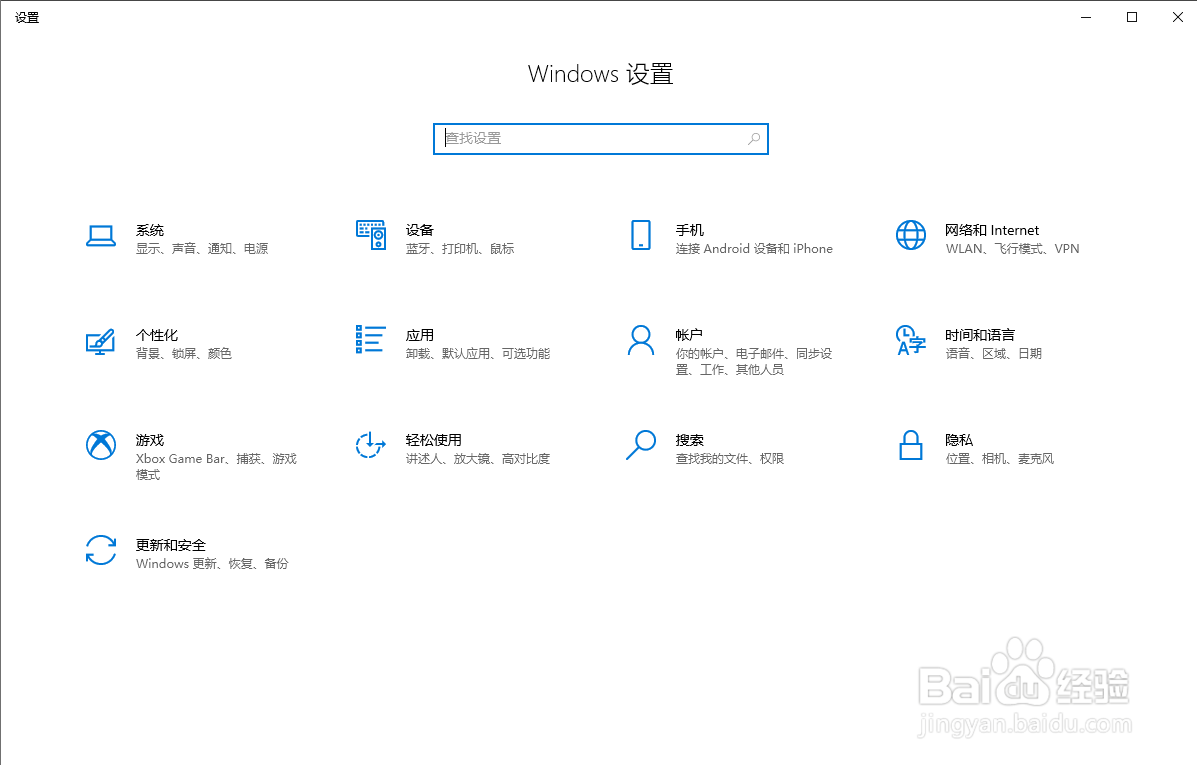Close the 设置 window

(1177, 17)
